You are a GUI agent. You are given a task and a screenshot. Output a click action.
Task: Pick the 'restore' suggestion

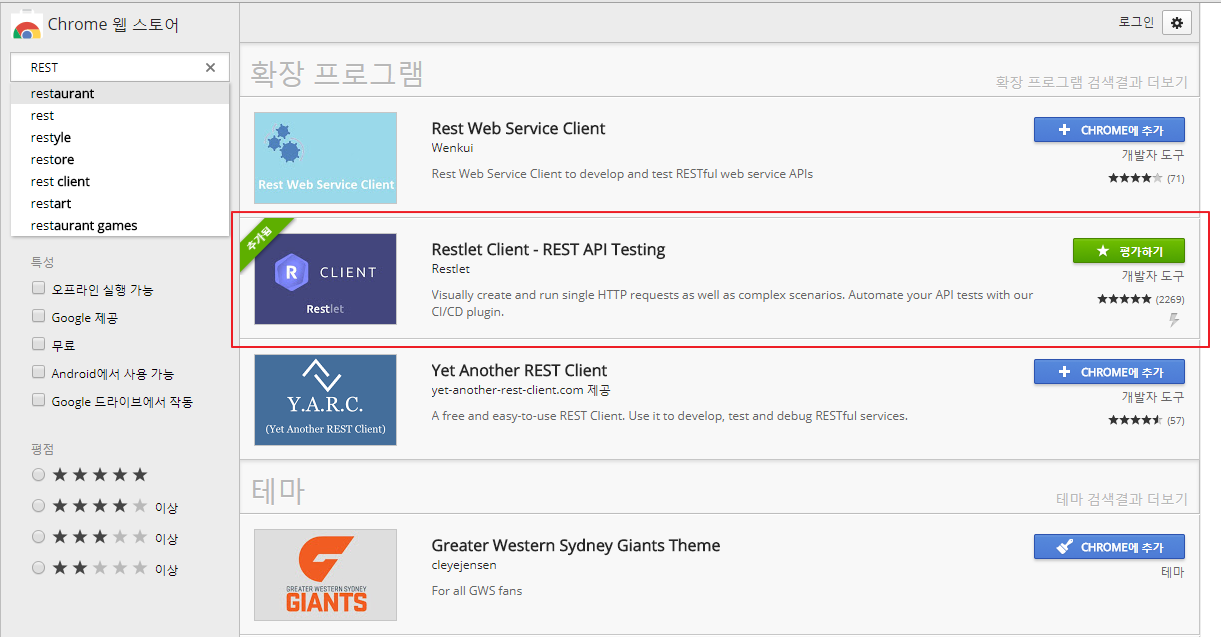click(x=120, y=159)
